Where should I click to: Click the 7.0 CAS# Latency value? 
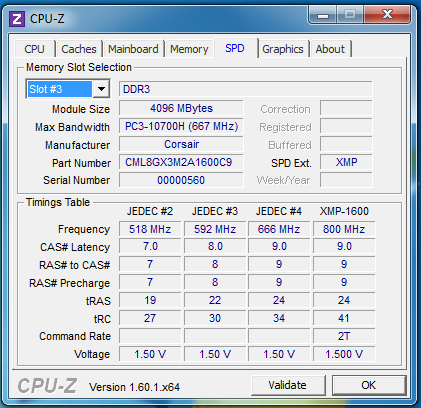[x=150, y=246]
